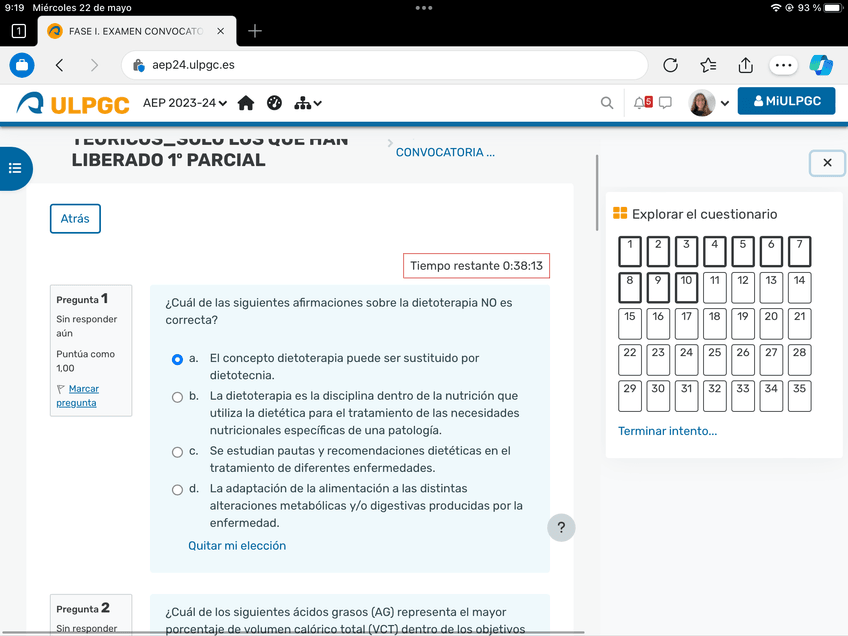Image resolution: width=848 pixels, height=636 pixels.
Task: Open the browser three-dots menu
Action: click(x=783, y=65)
